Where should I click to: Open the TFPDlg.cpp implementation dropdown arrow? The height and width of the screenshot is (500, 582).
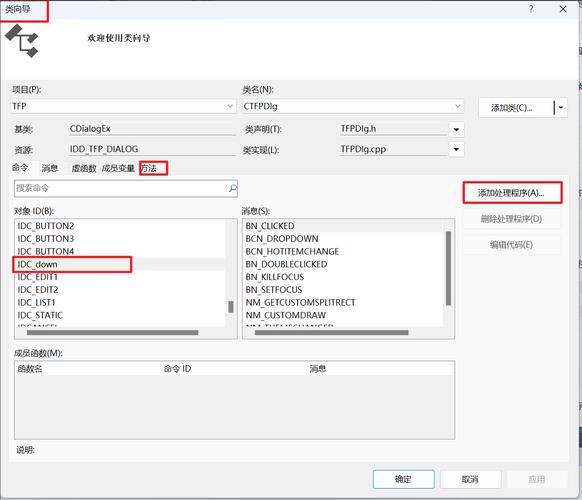(x=457, y=150)
